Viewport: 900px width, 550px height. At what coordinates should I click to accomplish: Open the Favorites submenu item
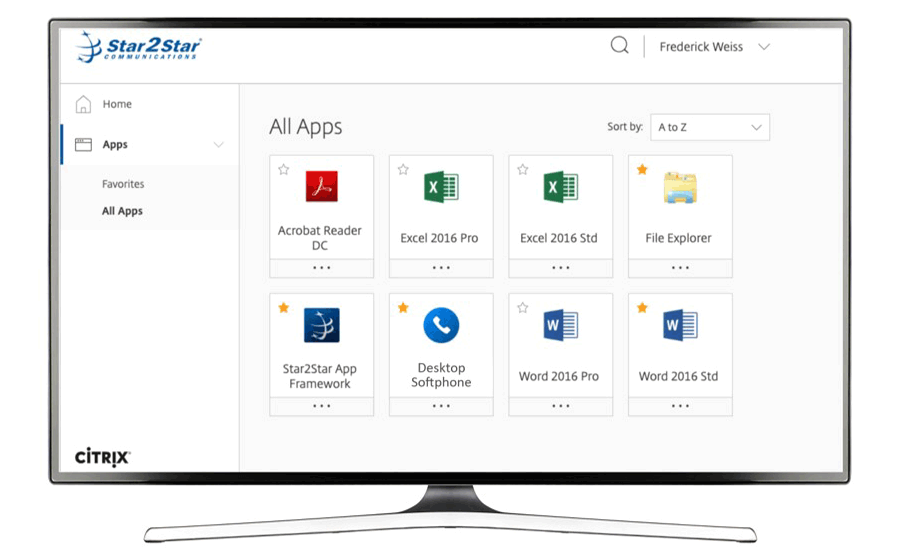pyautogui.click(x=123, y=184)
